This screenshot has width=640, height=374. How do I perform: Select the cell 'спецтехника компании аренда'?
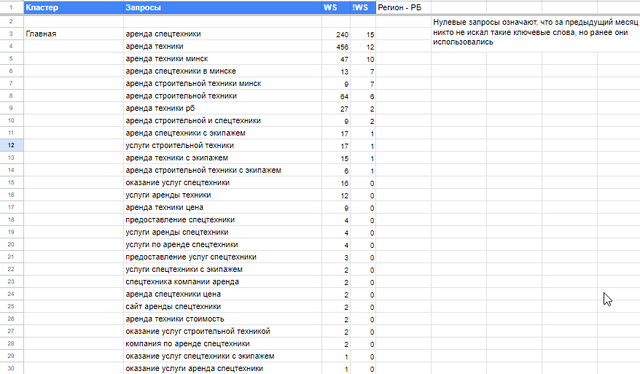pyautogui.click(x=222, y=282)
